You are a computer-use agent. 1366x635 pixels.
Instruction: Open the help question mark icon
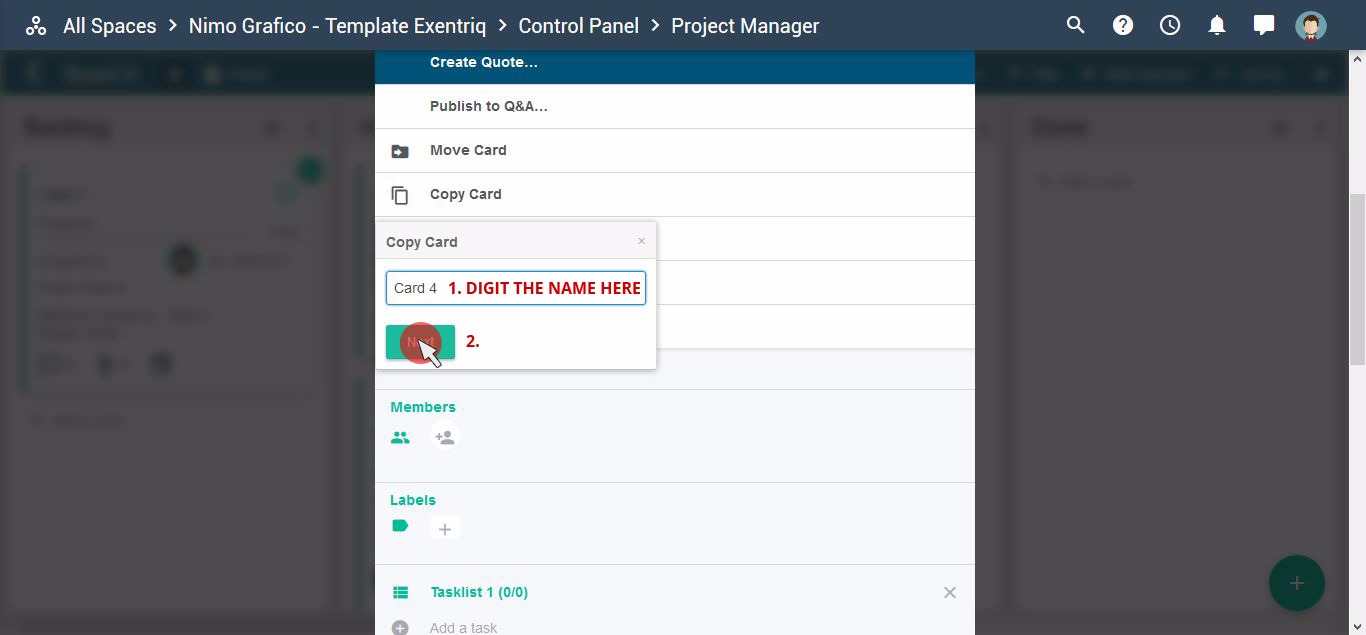click(1123, 25)
